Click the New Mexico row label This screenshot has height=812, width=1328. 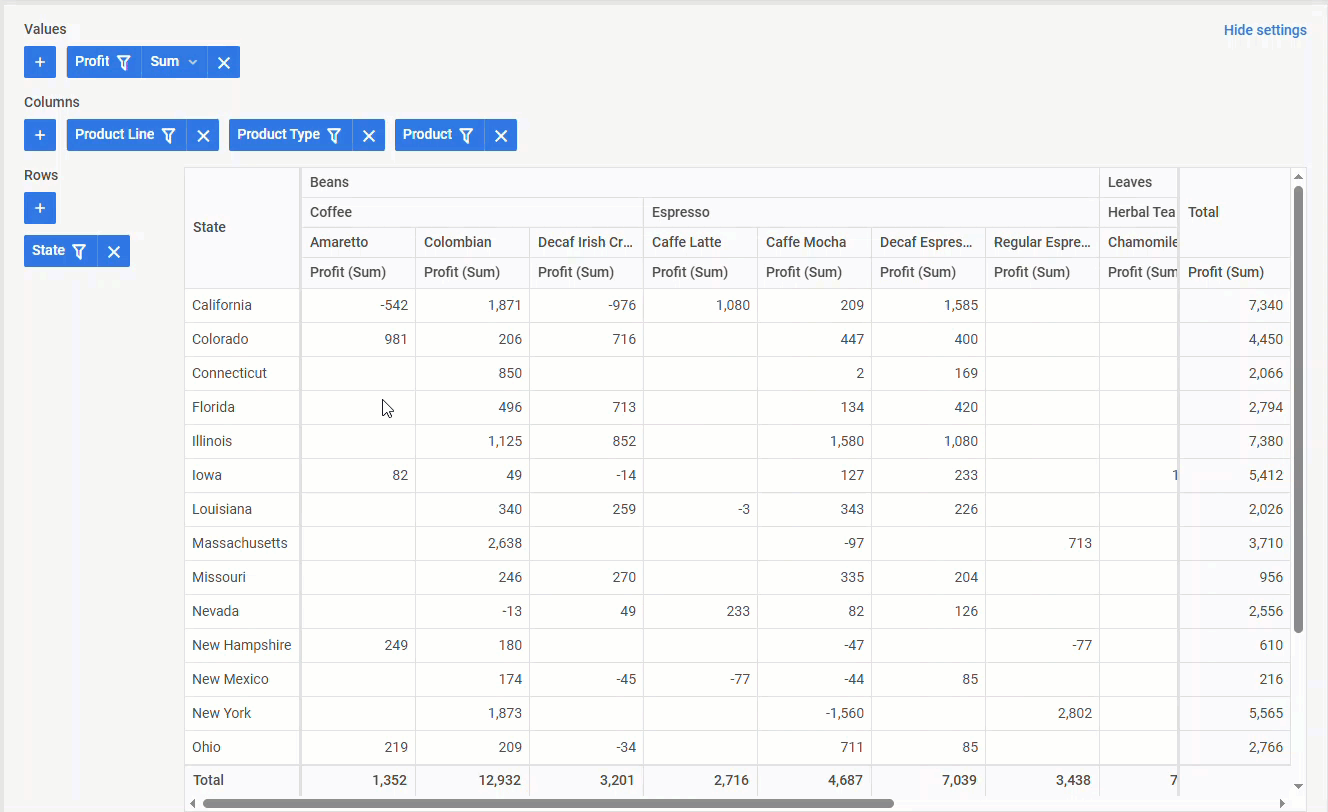(242, 680)
